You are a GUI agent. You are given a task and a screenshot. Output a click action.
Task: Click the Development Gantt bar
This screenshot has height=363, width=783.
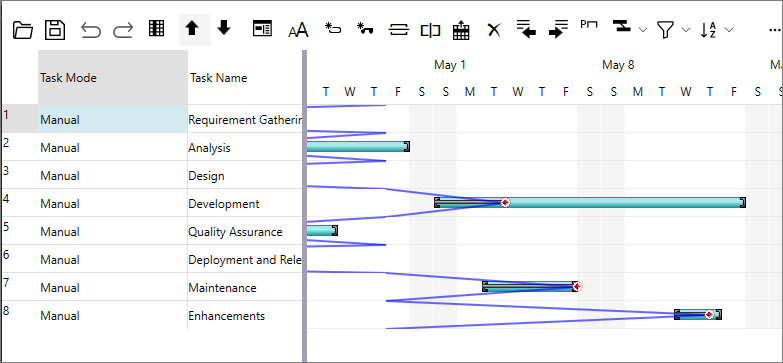[590, 202]
